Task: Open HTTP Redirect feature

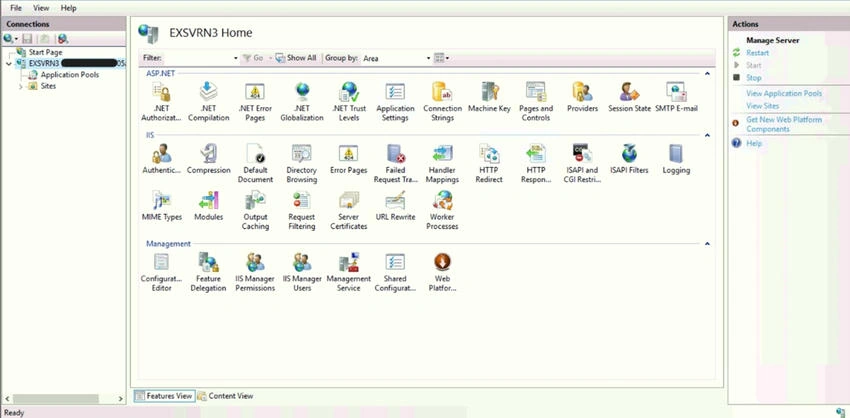Action: (489, 164)
